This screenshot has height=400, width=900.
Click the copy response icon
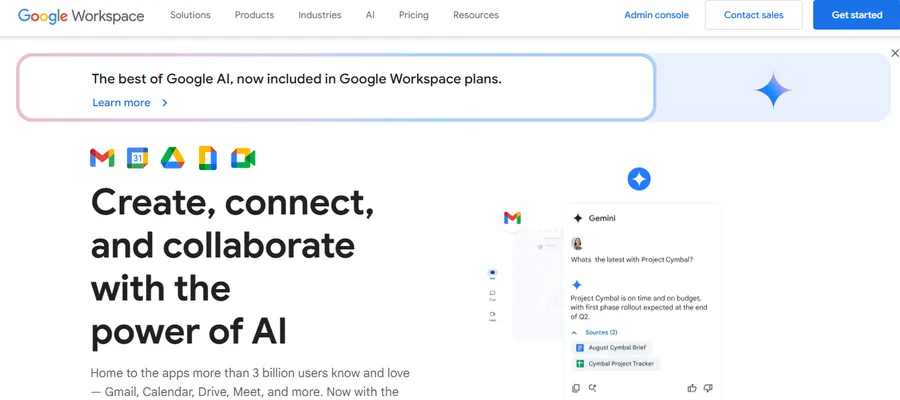click(x=576, y=388)
